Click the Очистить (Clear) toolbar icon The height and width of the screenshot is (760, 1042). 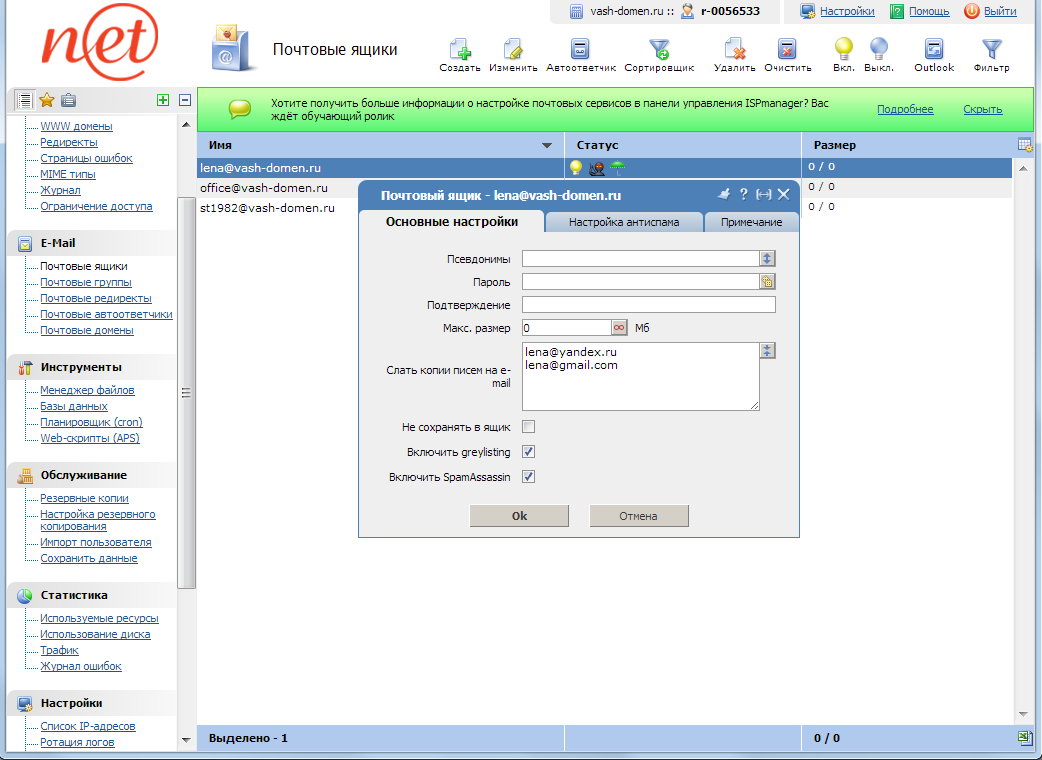pos(787,50)
